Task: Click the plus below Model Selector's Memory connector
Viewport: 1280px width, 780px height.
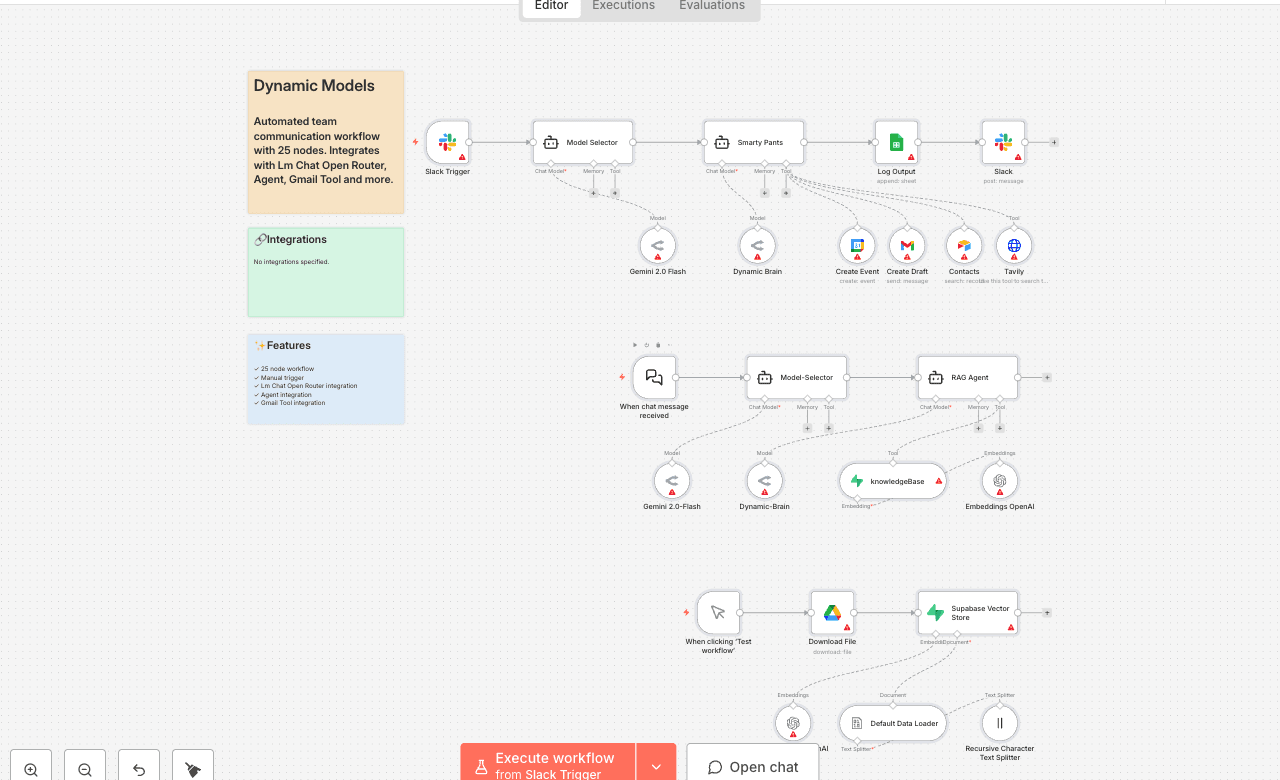Action: 594,192
